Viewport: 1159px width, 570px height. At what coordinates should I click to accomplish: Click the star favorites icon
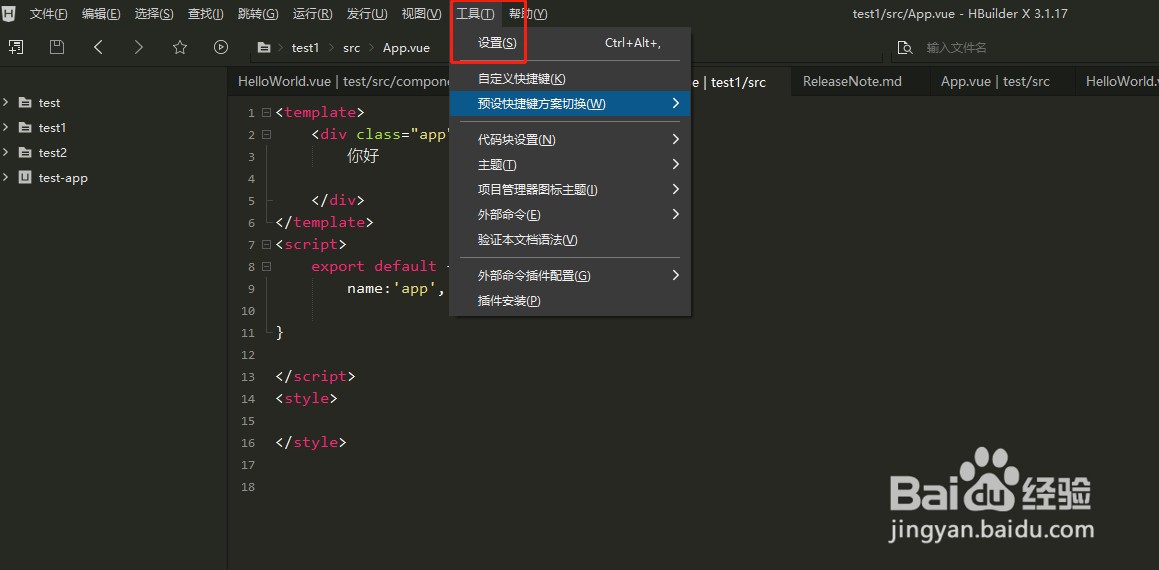click(180, 47)
